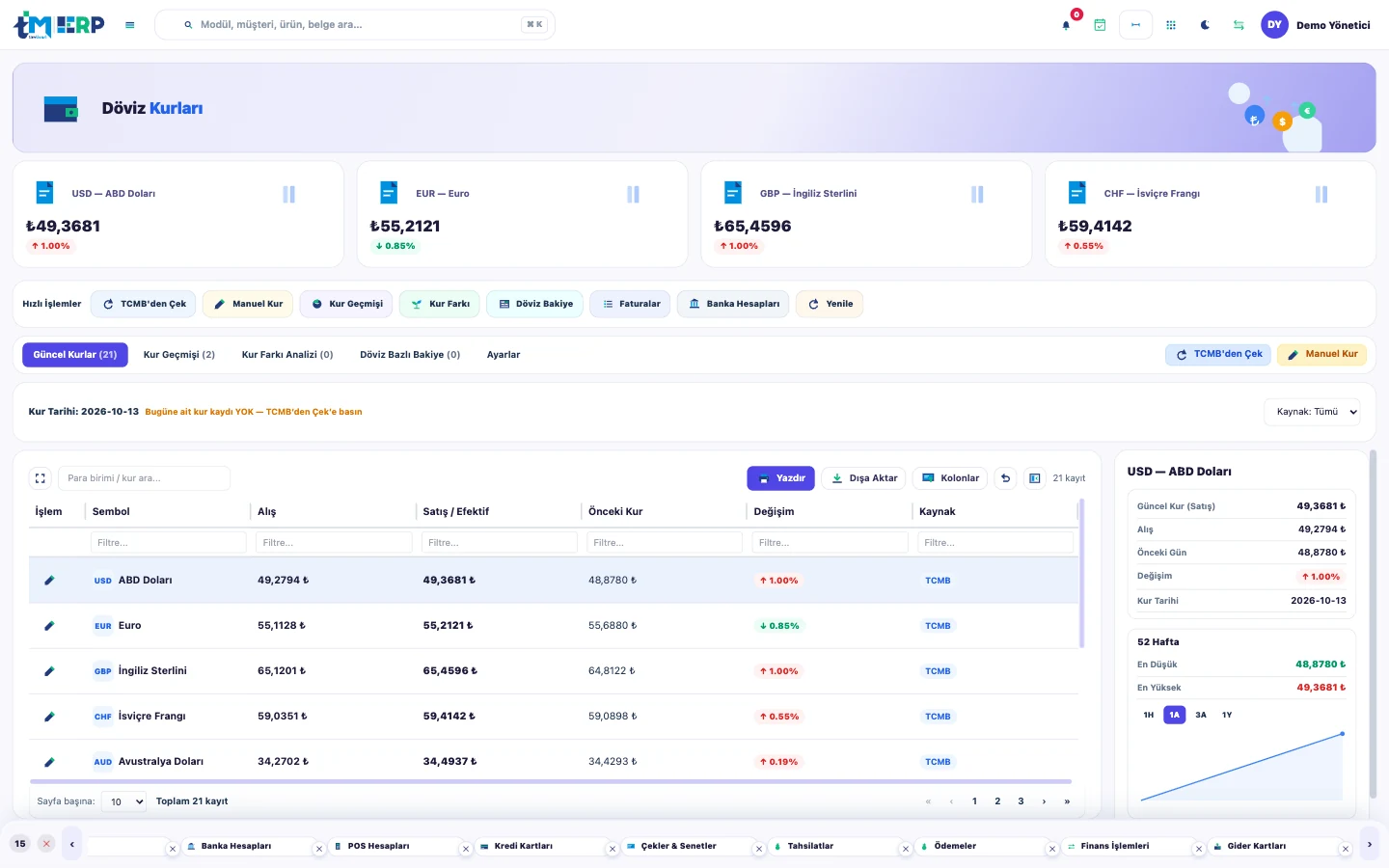The width and height of the screenshot is (1389, 868).
Task: Open the Ödemeler bottom tab
Action: 955,846
